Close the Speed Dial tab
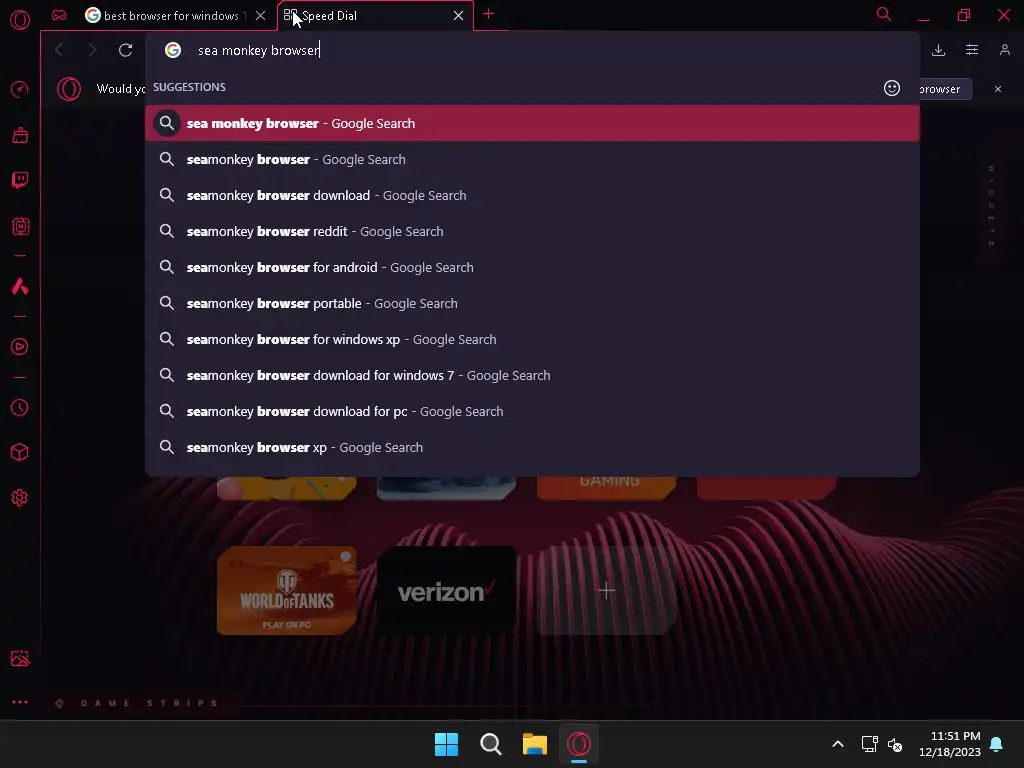Screen dimensions: 1024x768 [458, 16]
